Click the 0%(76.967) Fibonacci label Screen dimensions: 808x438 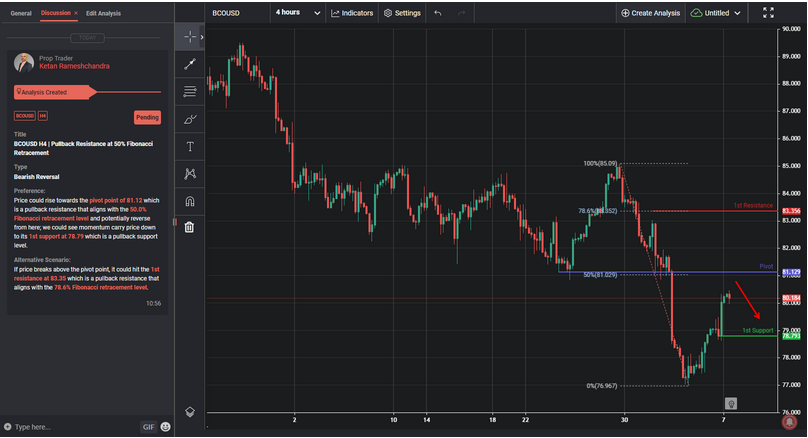(x=601, y=385)
